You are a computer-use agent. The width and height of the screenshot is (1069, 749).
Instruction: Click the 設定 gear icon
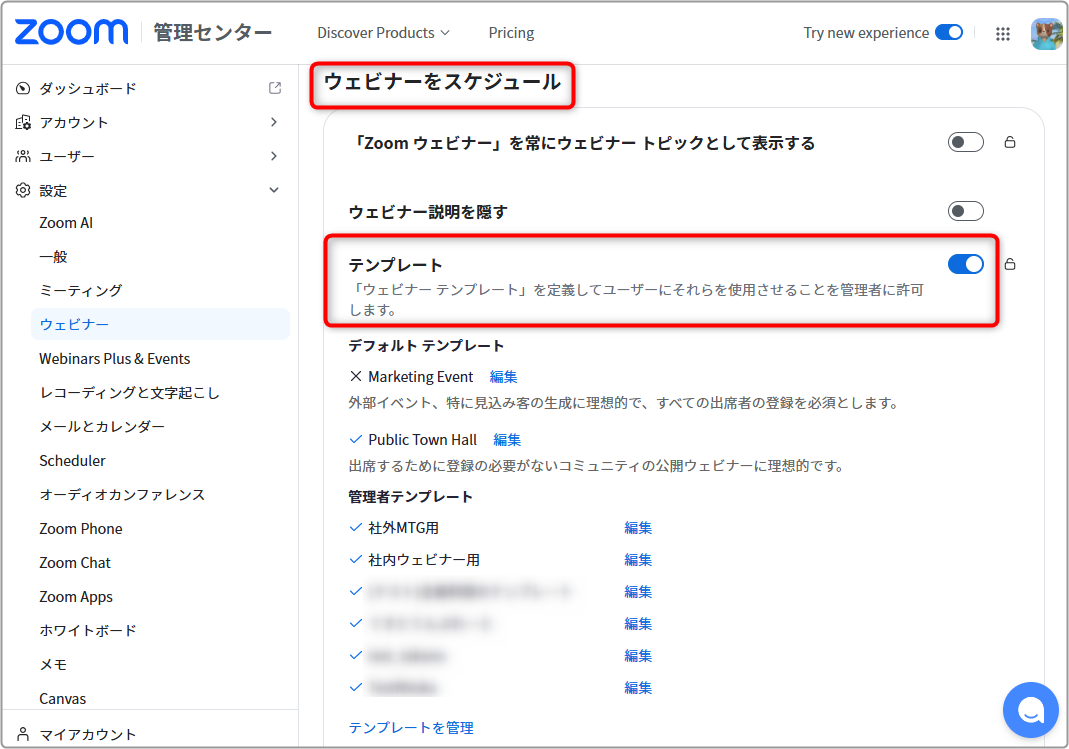(22, 190)
